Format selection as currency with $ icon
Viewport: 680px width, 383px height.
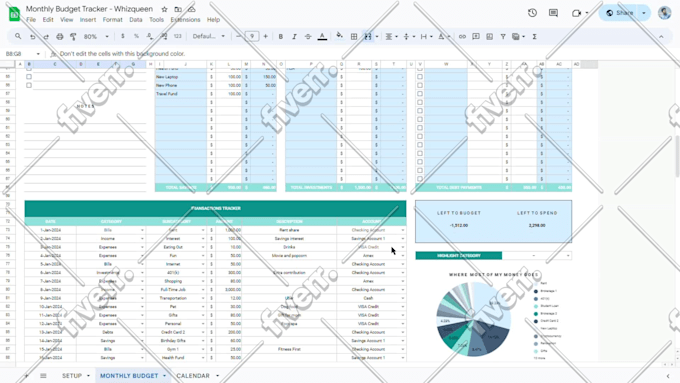click(123, 36)
